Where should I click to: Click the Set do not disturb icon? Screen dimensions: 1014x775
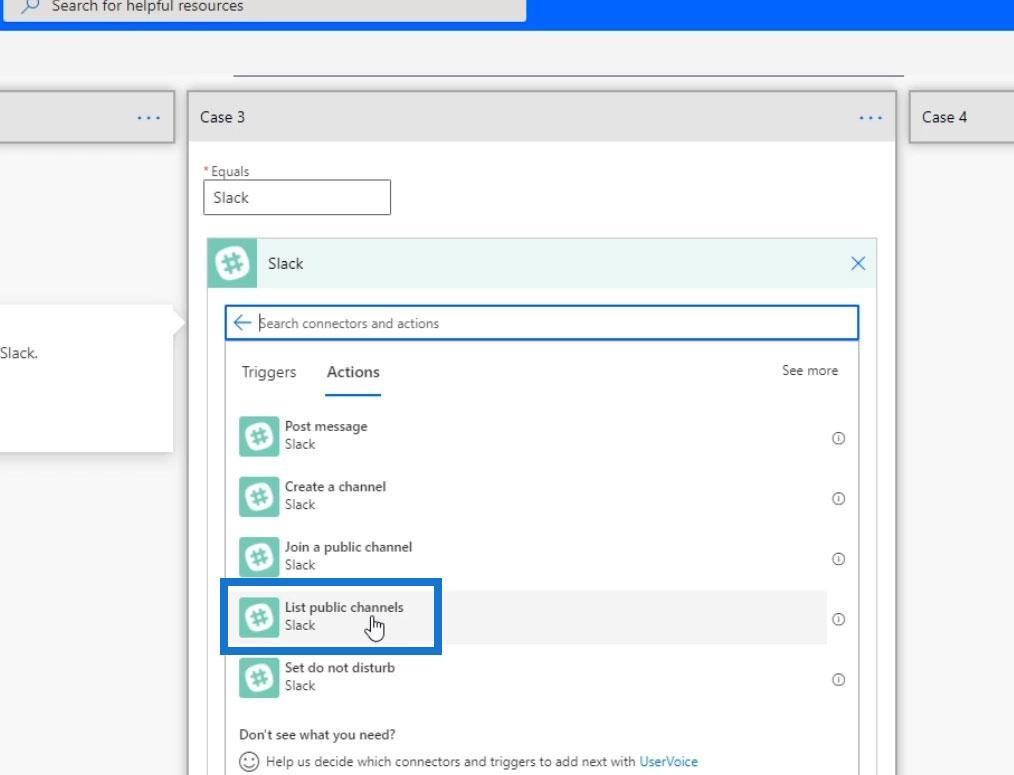(259, 677)
